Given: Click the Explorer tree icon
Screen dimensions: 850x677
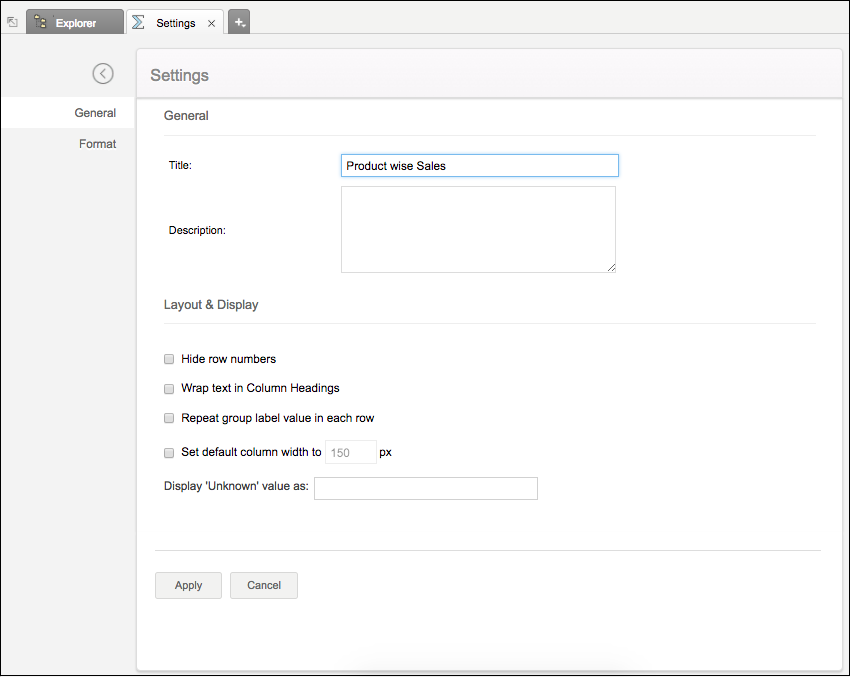Looking at the screenshot, I should 41,22.
